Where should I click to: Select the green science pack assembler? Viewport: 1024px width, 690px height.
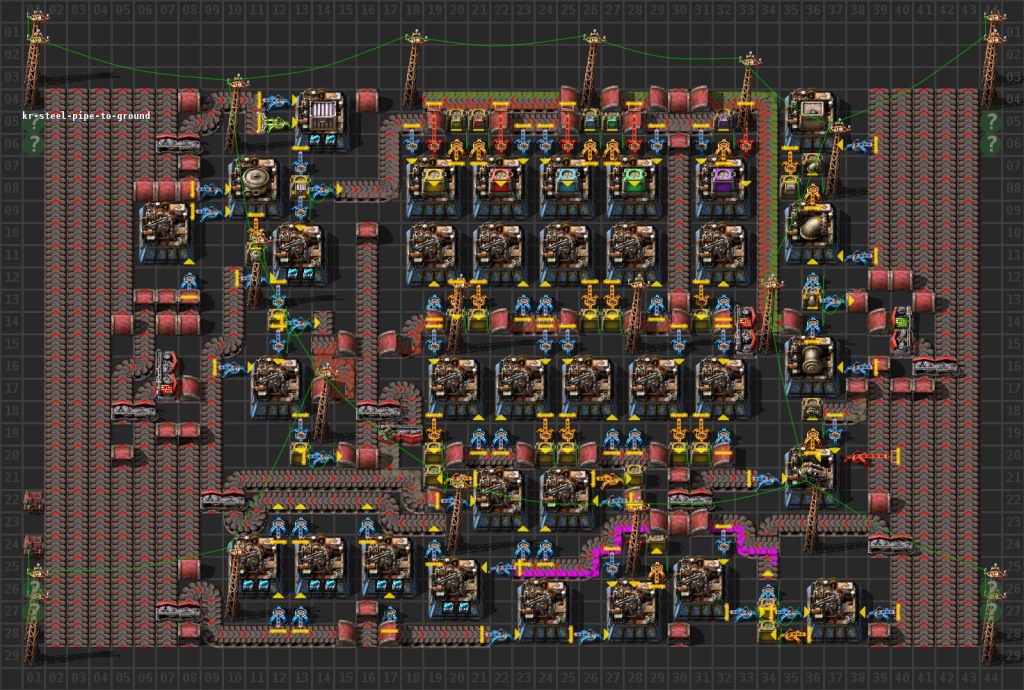click(x=633, y=187)
